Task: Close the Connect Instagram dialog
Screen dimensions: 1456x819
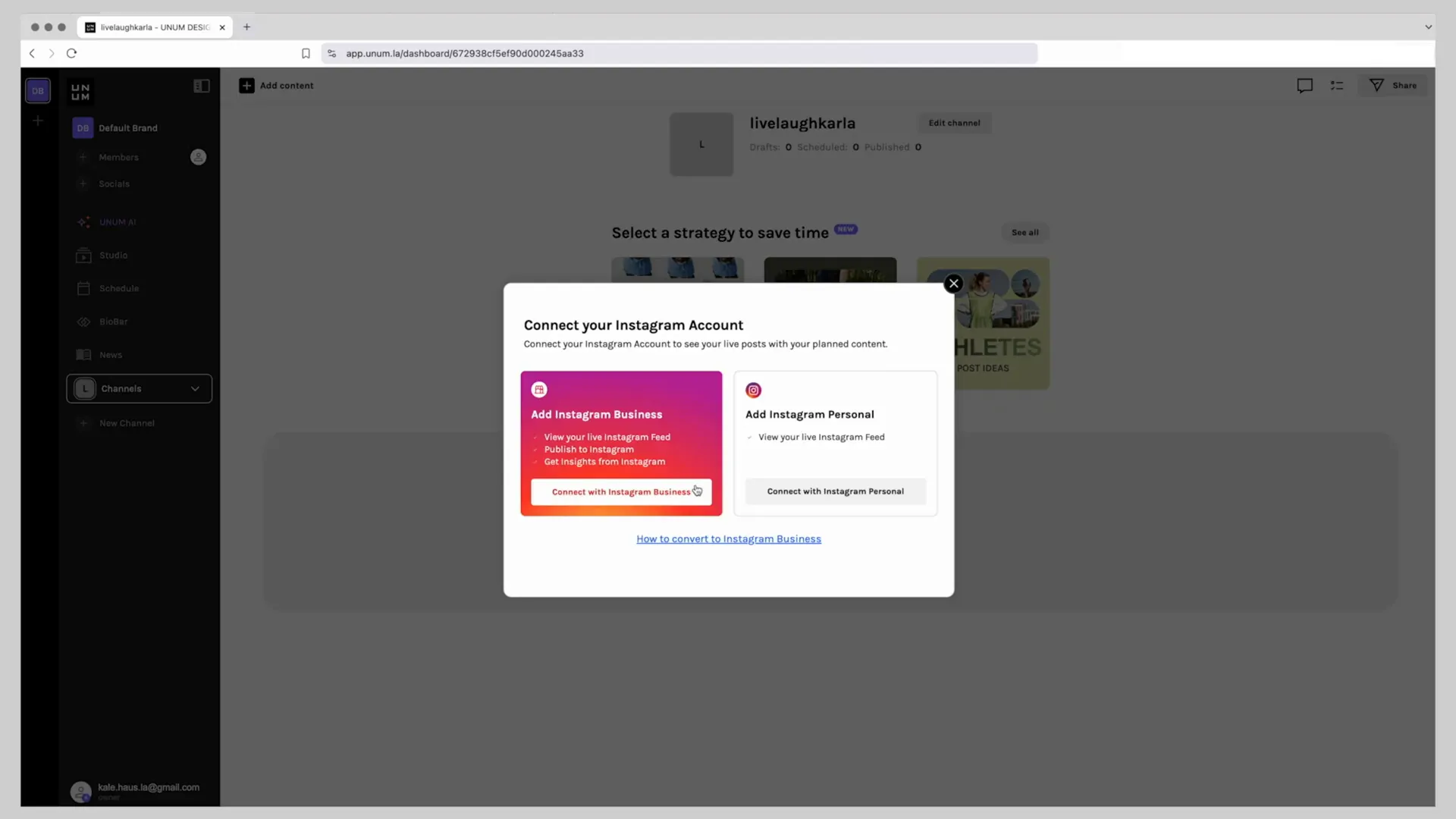Action: point(953,284)
